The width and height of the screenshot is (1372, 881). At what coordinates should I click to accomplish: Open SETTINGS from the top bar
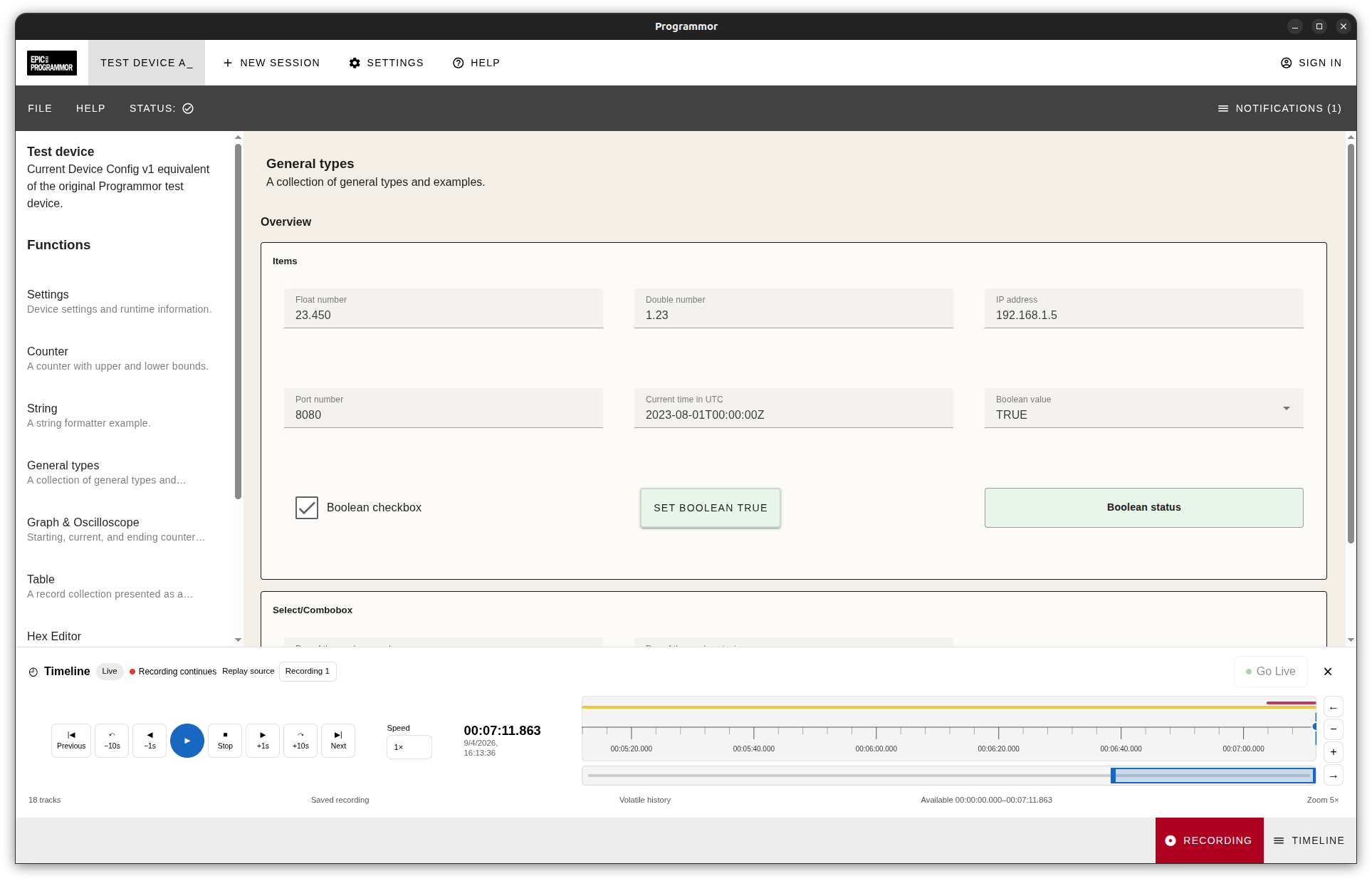pos(386,63)
